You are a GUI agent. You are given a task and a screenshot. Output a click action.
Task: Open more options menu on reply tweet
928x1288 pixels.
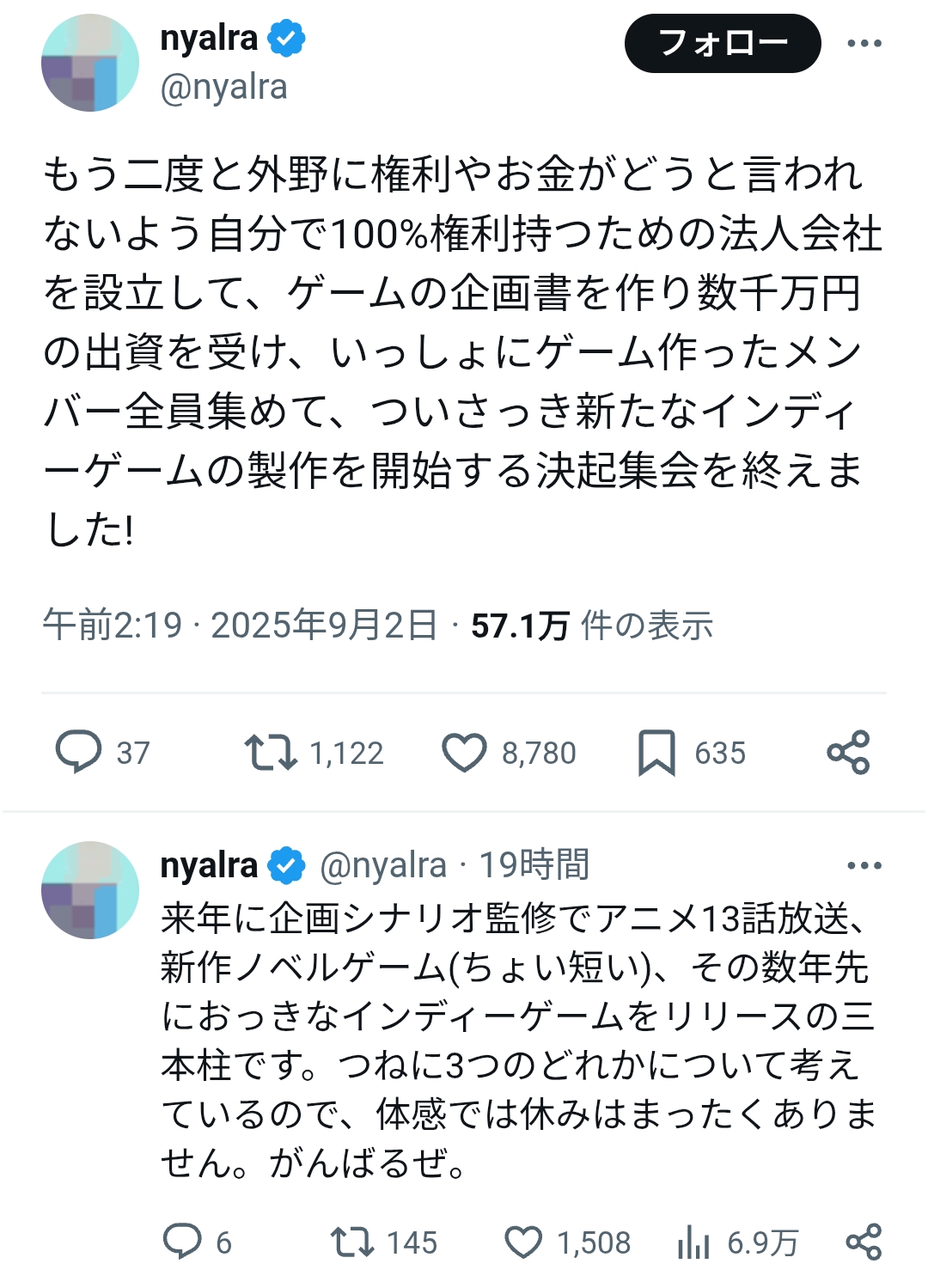coord(864,865)
